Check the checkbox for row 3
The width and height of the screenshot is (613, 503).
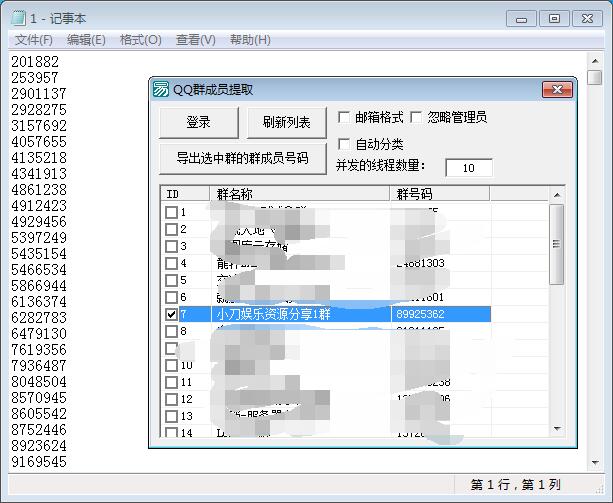click(171, 246)
